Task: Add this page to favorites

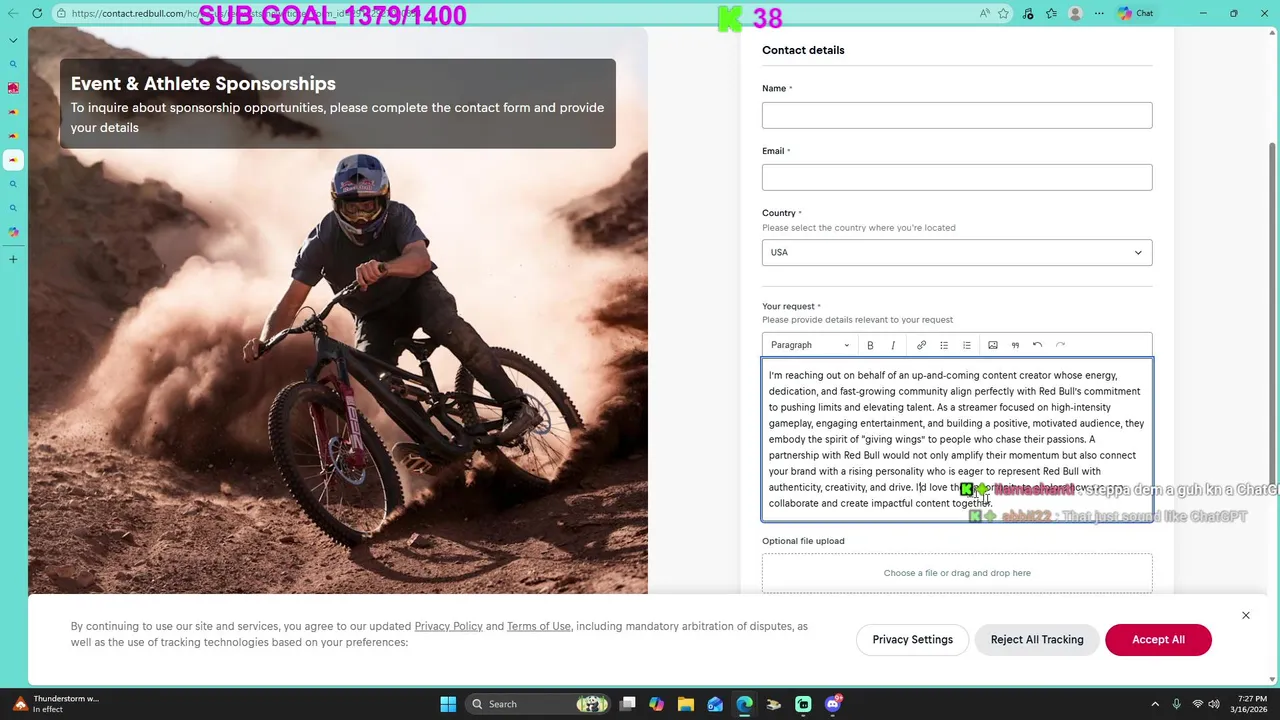Action: (x=1003, y=13)
